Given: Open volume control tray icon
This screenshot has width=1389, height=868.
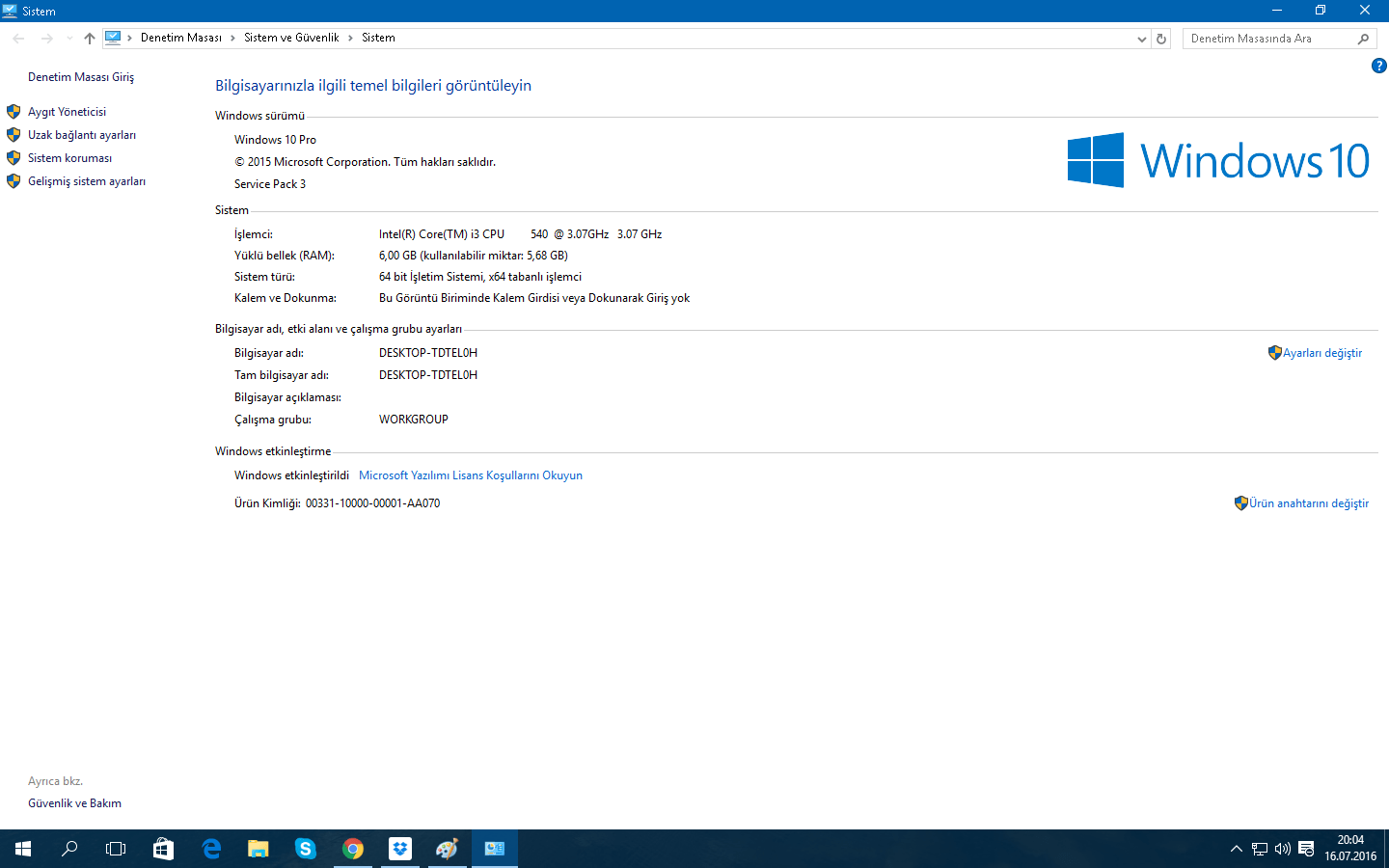Looking at the screenshot, I should (x=1283, y=849).
